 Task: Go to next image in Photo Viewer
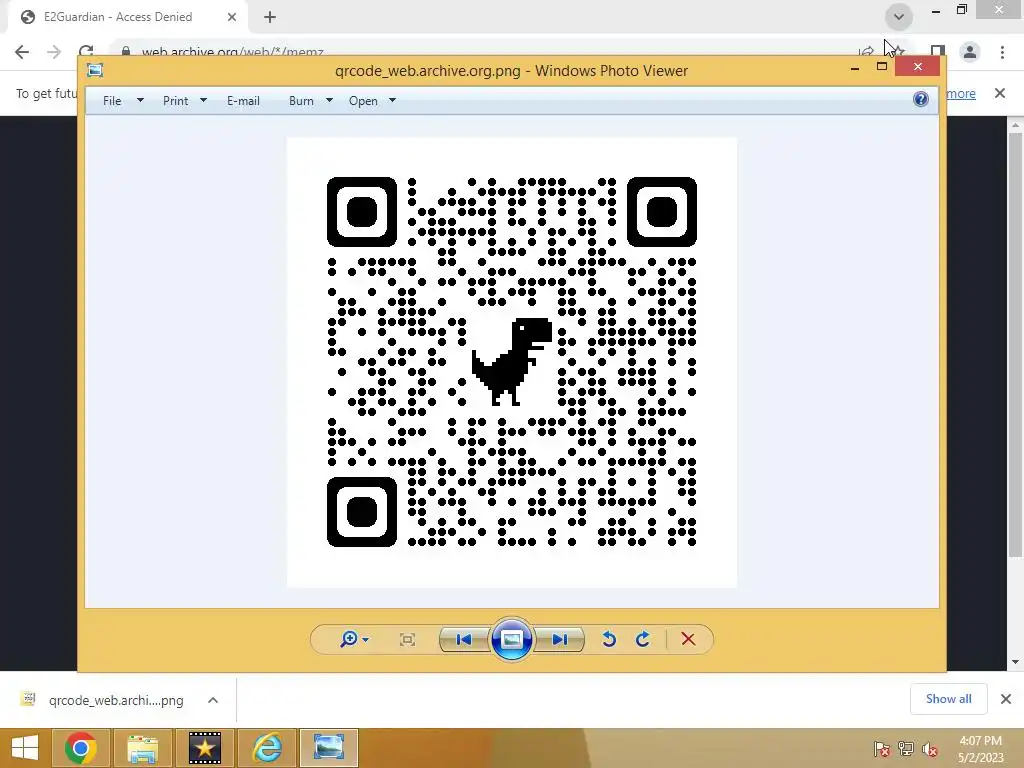[x=560, y=639]
